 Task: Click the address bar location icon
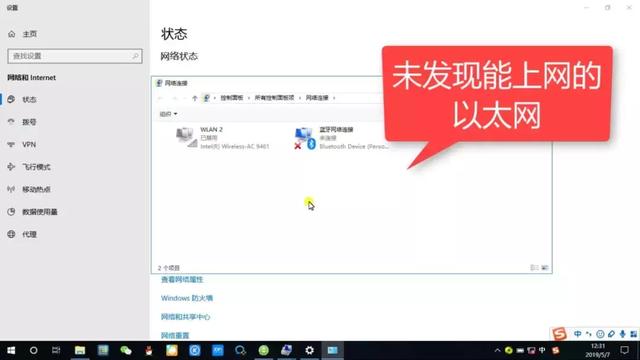coord(207,98)
